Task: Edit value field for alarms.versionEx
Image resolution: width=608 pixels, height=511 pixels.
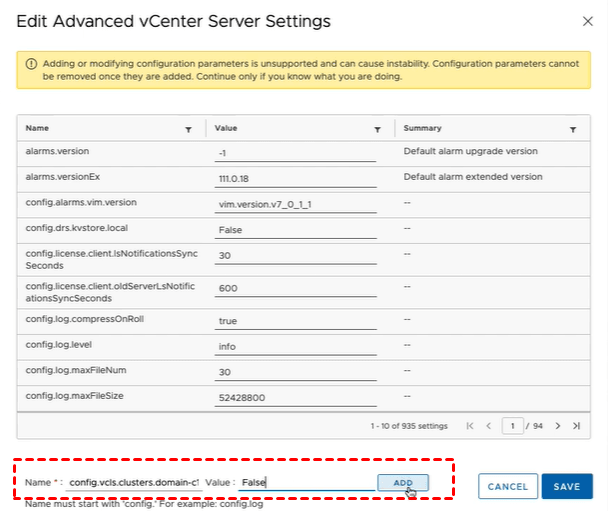Action: tap(295, 179)
